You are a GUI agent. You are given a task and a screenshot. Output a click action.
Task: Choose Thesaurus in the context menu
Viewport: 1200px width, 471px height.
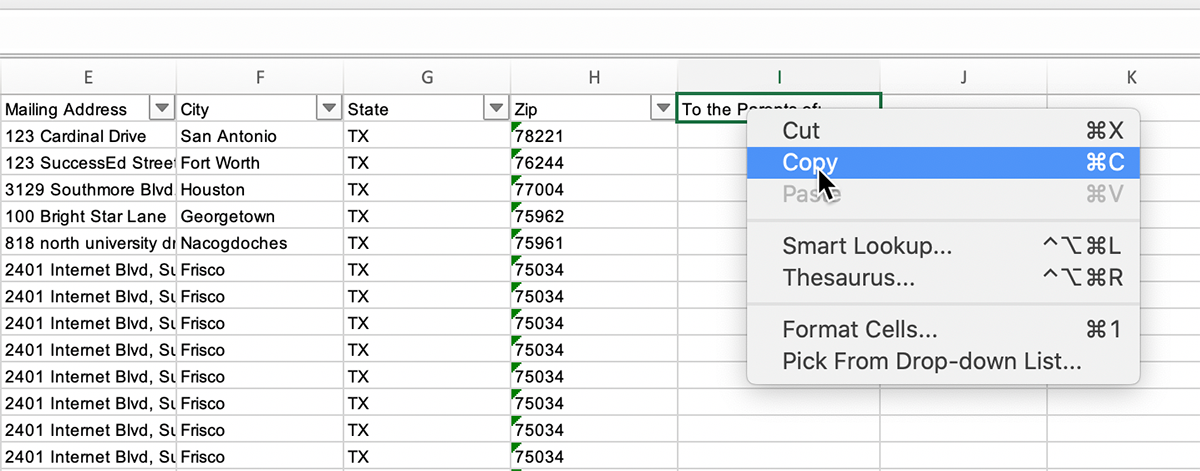848,278
